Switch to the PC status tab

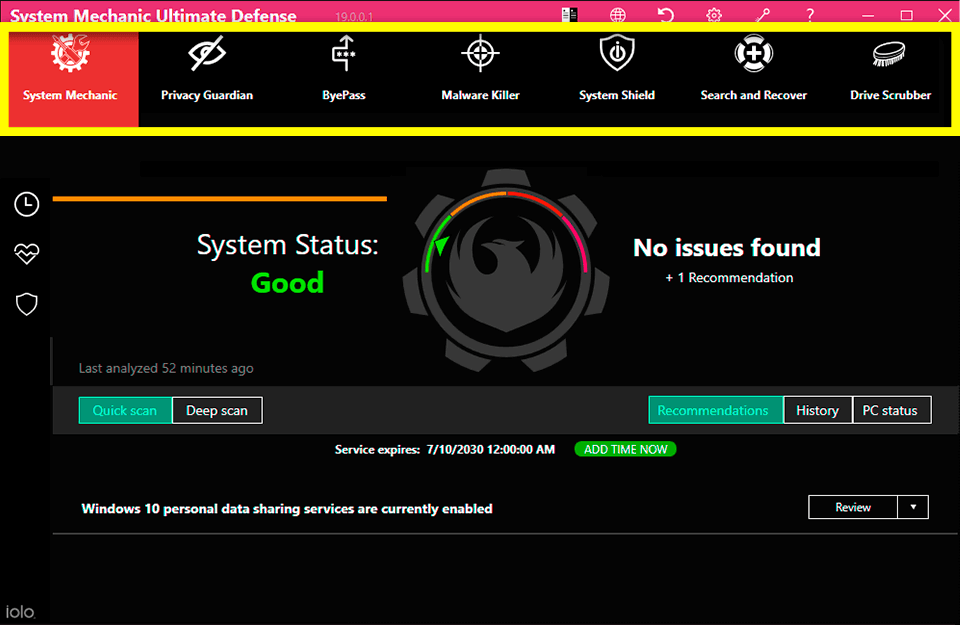[x=890, y=410]
